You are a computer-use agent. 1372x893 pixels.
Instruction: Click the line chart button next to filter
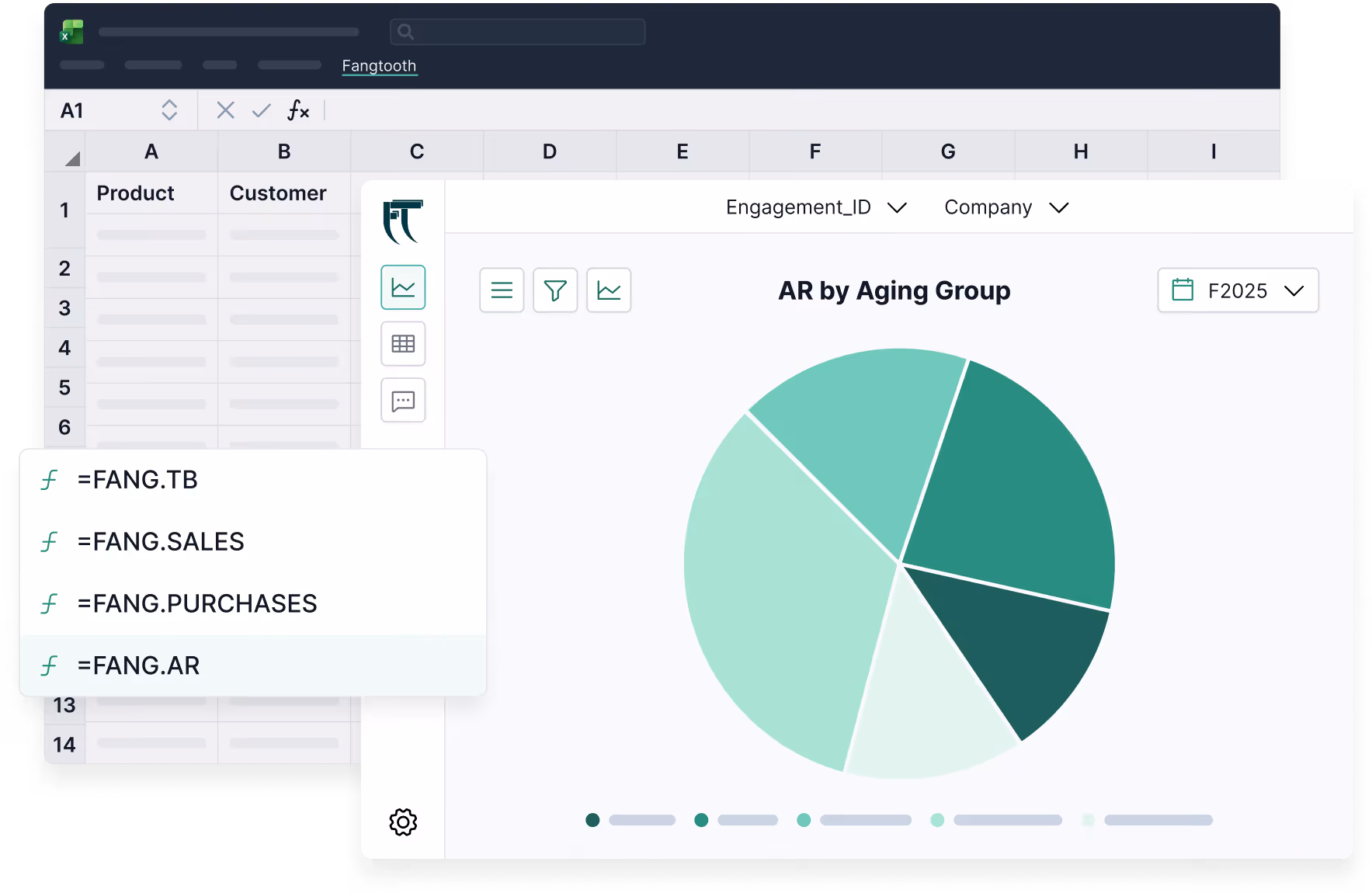point(609,290)
